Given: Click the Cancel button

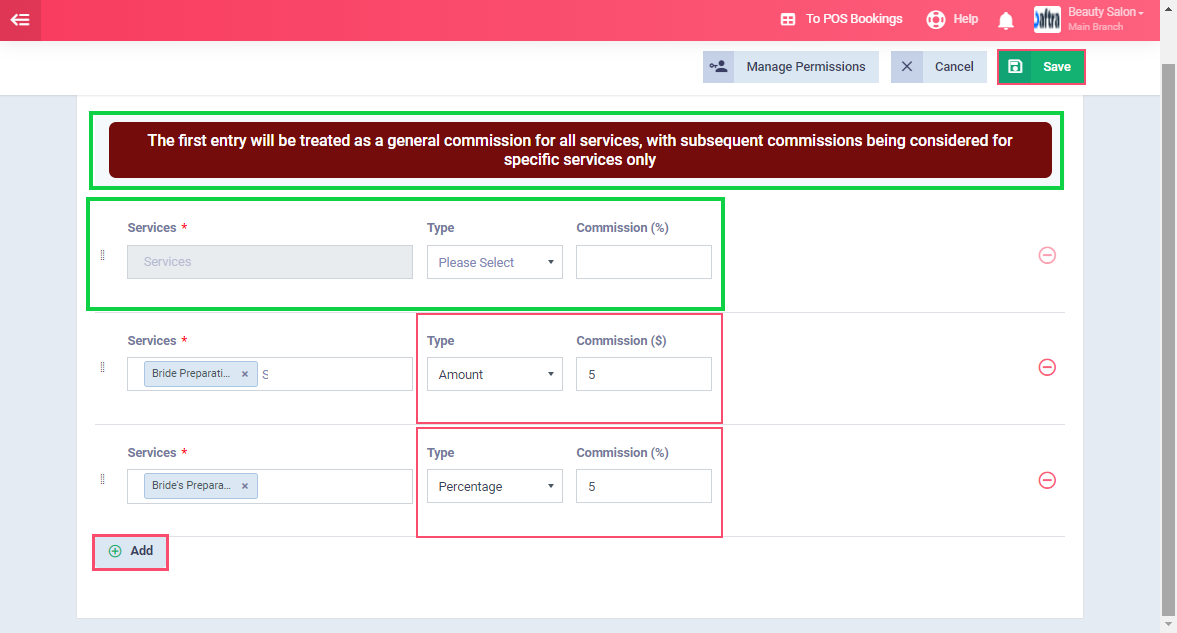Looking at the screenshot, I should [938, 67].
